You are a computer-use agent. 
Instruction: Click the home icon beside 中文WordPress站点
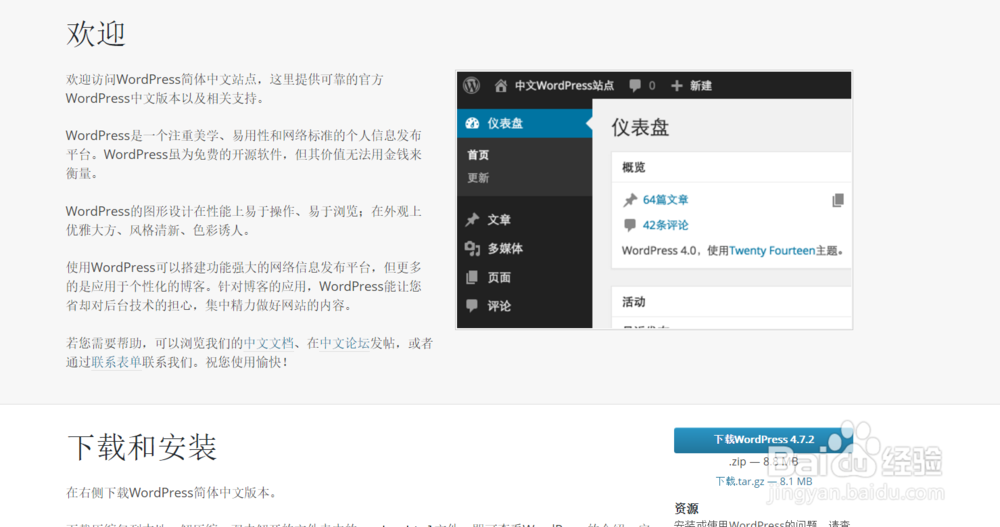pyautogui.click(x=501, y=85)
